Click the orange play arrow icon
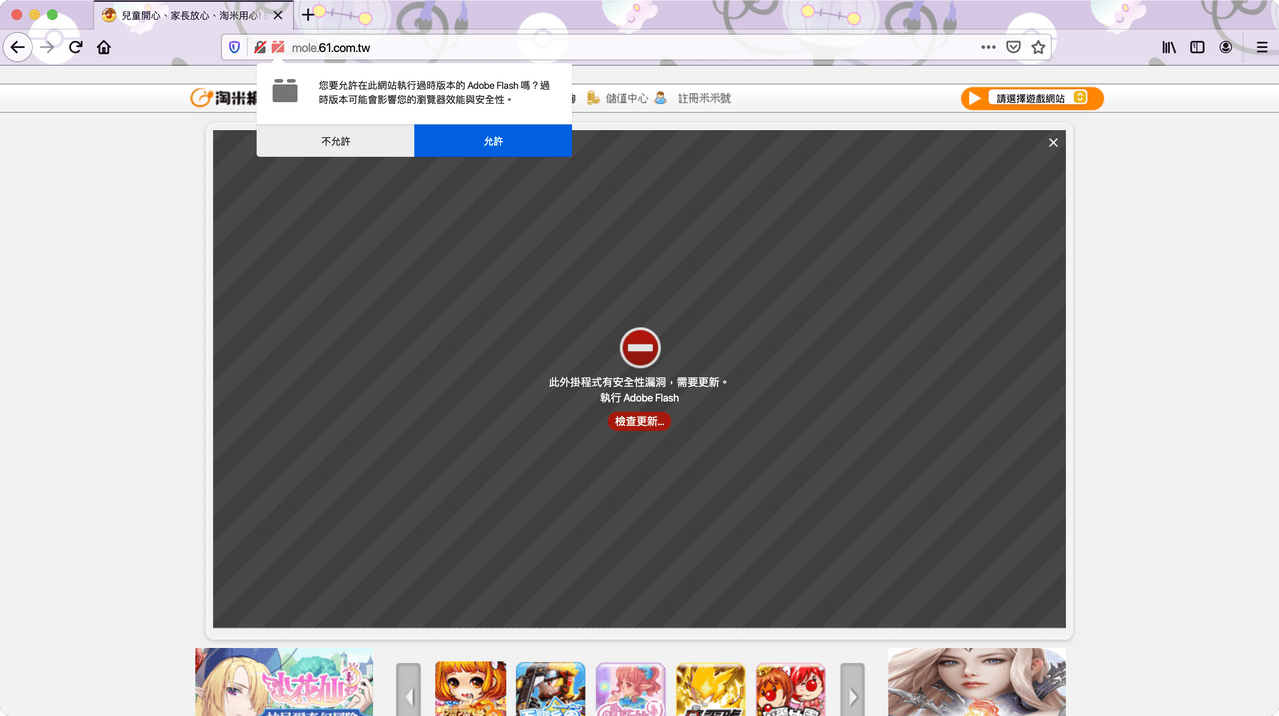The image size is (1279, 716). (x=975, y=98)
